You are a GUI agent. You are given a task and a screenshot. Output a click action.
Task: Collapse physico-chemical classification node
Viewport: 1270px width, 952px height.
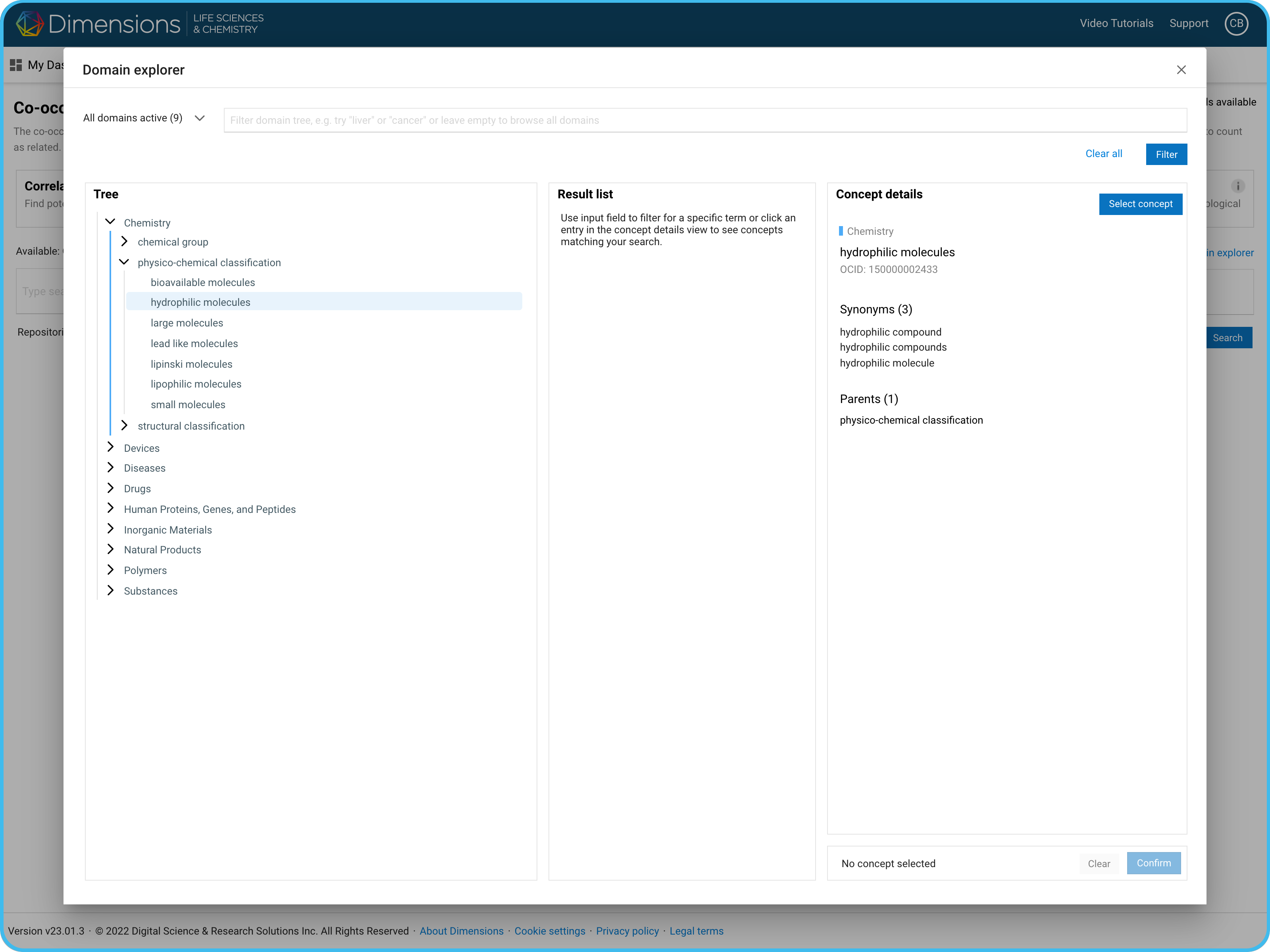coord(124,262)
